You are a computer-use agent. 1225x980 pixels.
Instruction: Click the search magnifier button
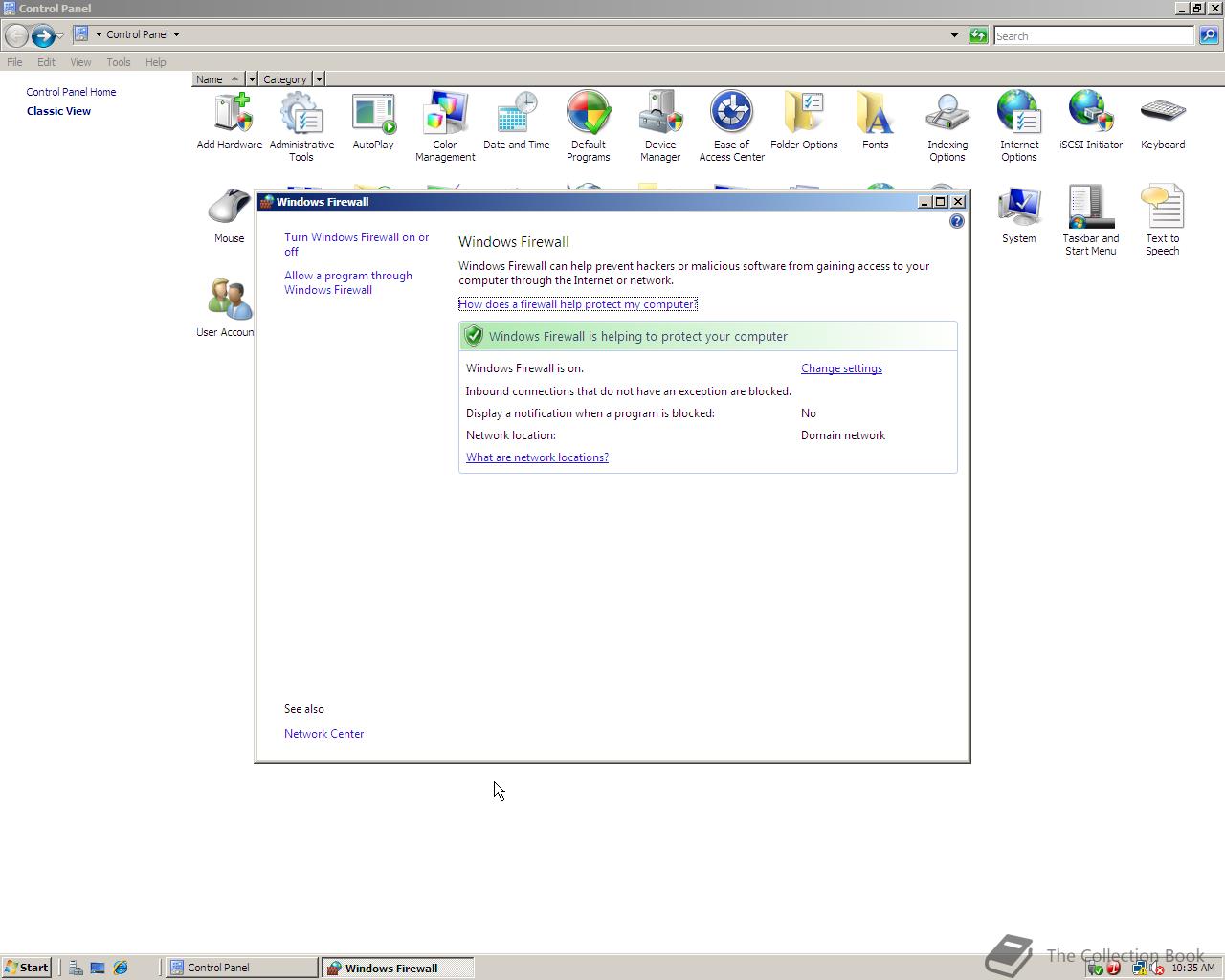tap(1209, 35)
